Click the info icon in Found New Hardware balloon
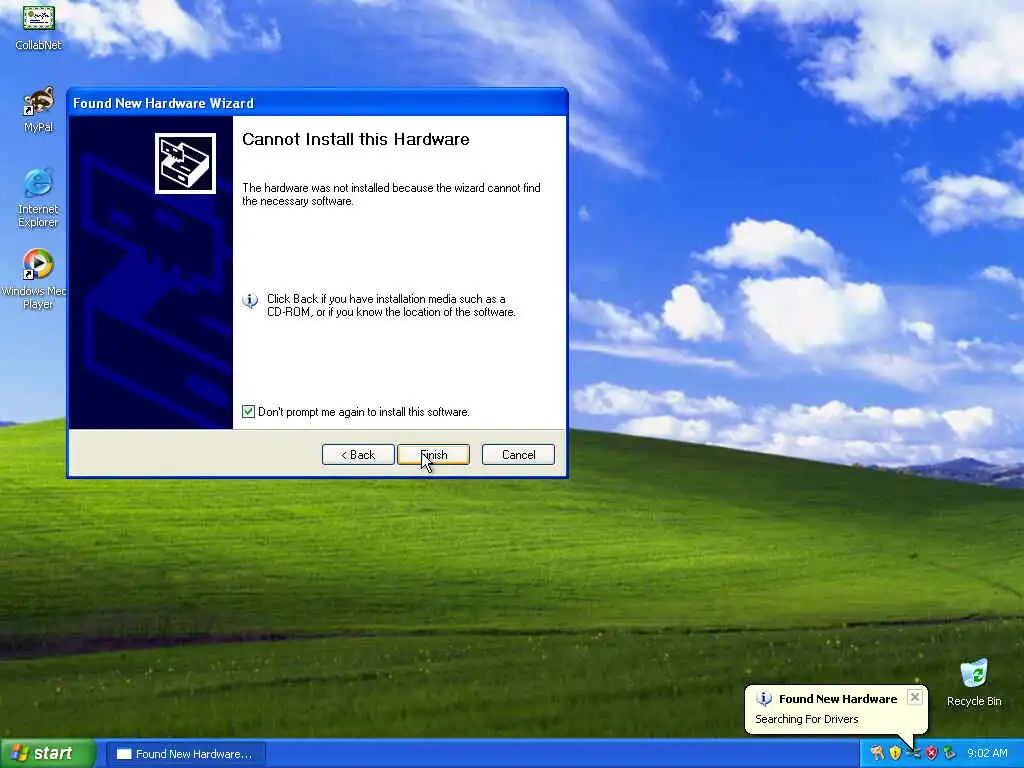The height and width of the screenshot is (768, 1024). click(x=763, y=699)
